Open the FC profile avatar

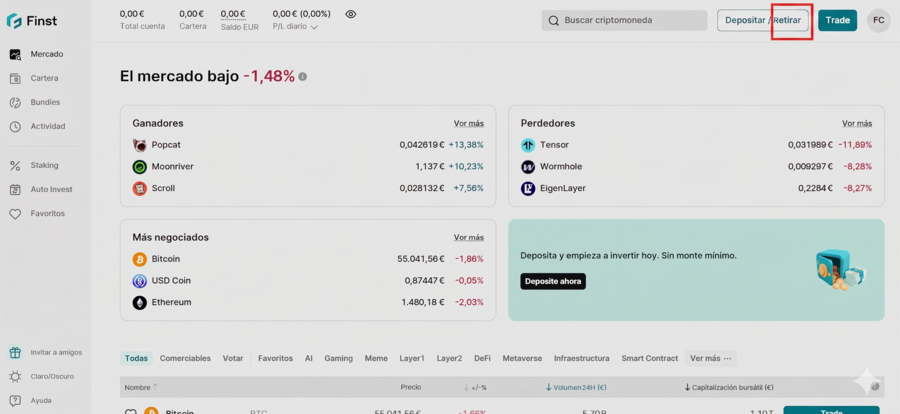coord(878,21)
